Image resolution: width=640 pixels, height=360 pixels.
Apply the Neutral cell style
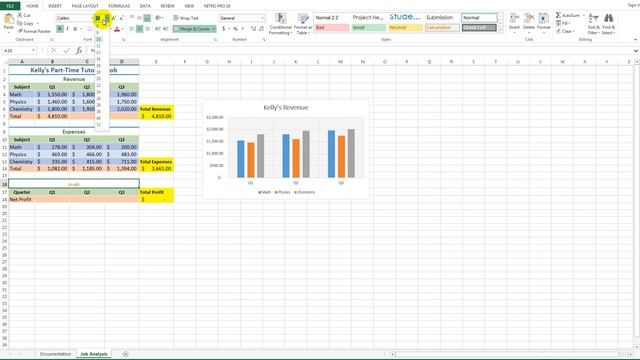(x=405, y=28)
